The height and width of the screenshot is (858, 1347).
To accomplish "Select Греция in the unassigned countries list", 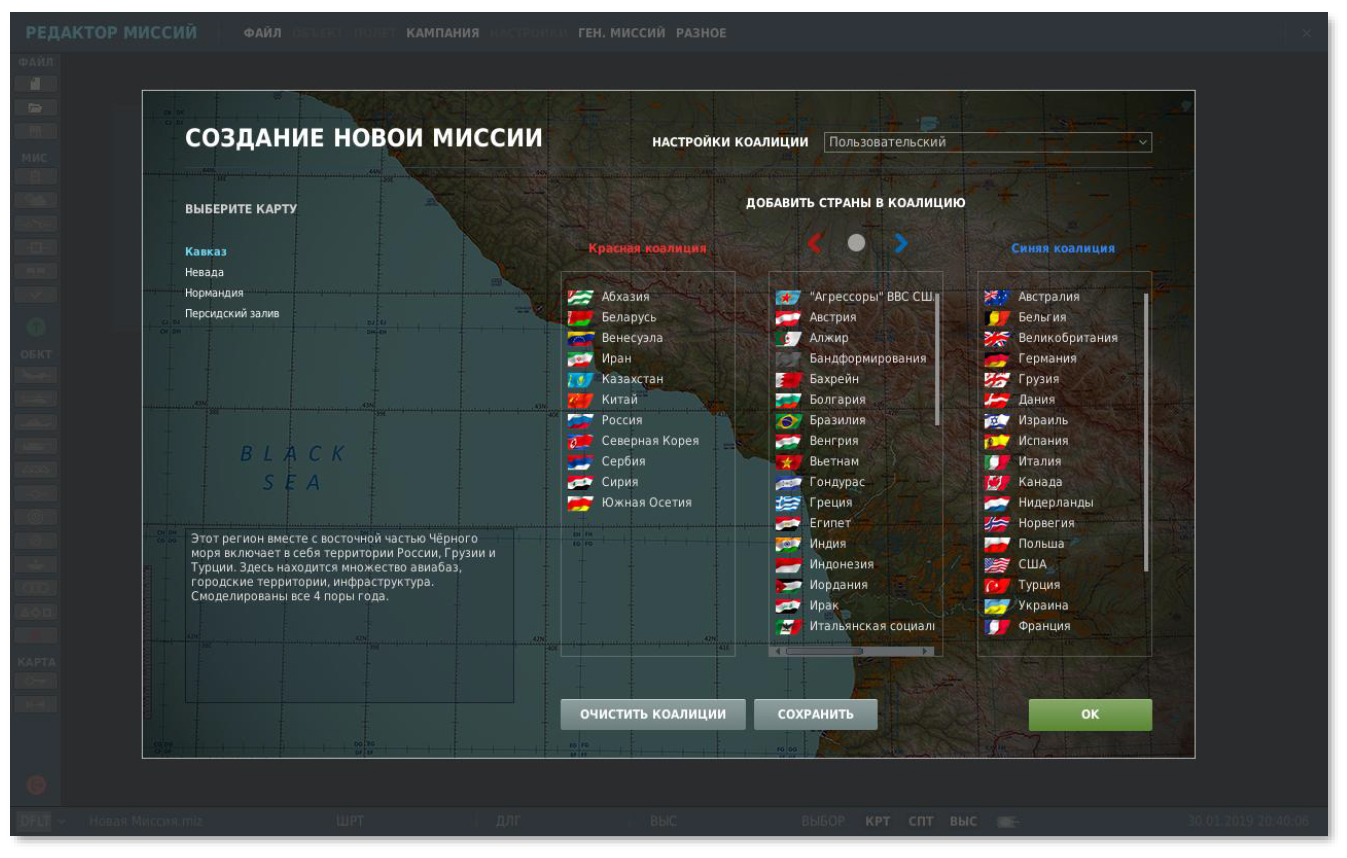I will point(830,503).
